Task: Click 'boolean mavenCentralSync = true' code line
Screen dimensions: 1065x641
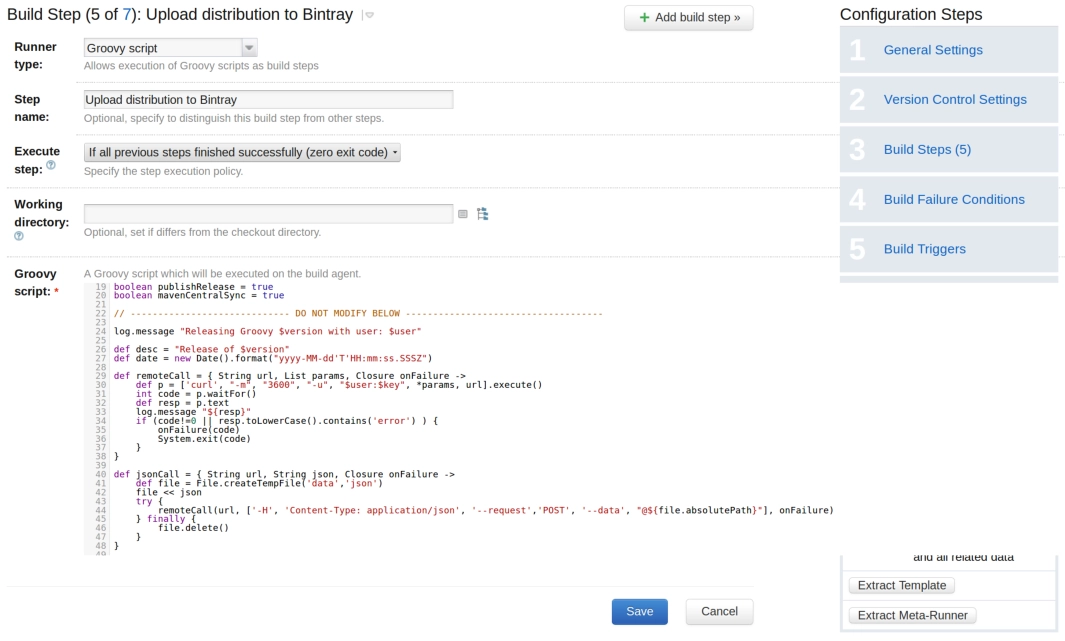Action: [199, 296]
